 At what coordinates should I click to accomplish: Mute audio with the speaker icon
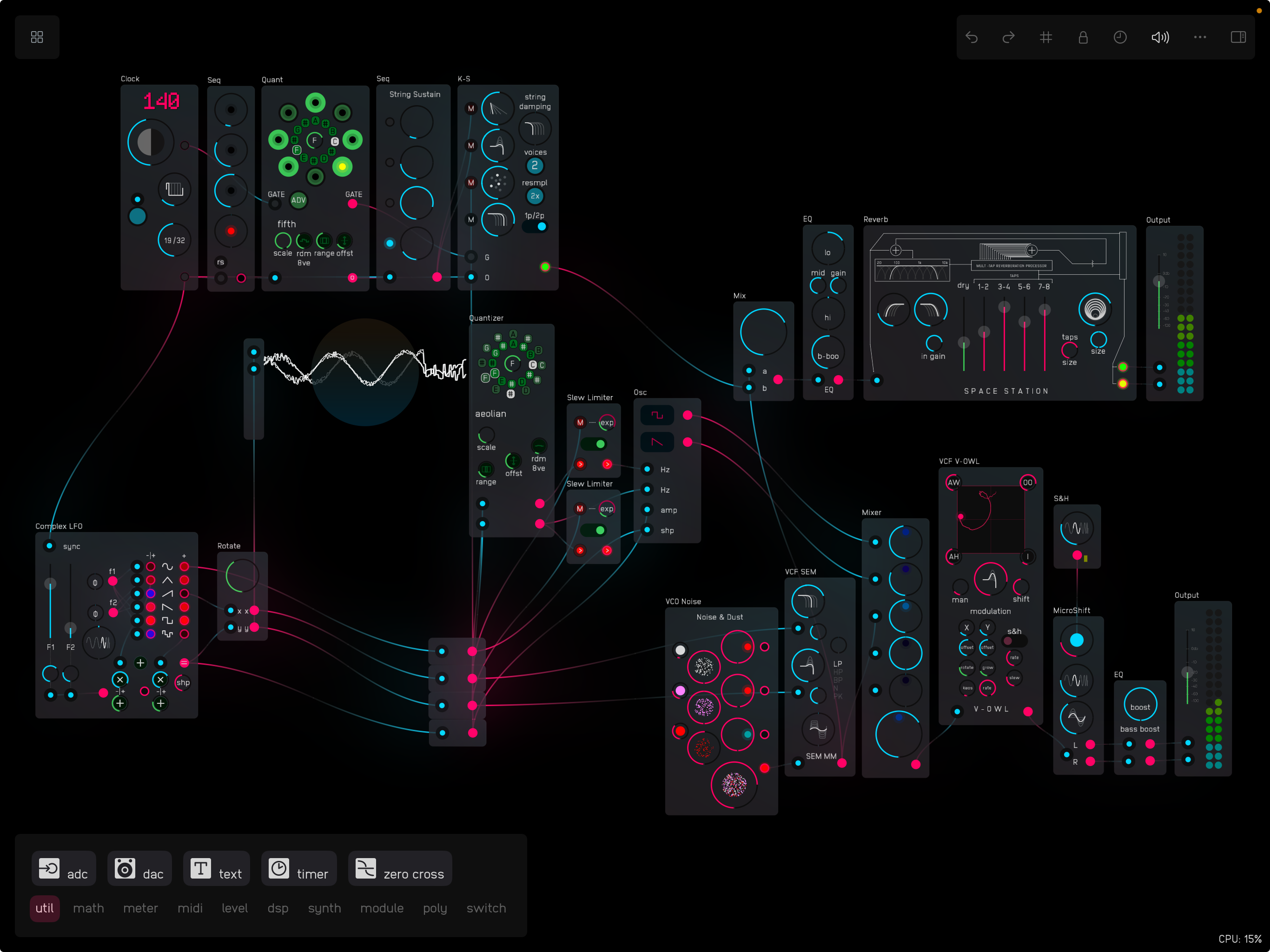click(x=1160, y=37)
